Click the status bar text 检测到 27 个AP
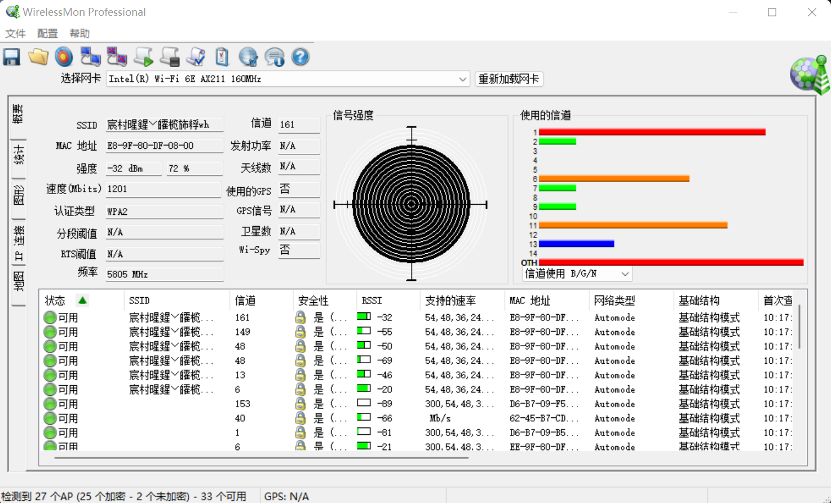This screenshot has height=504, width=832. (x=124, y=497)
